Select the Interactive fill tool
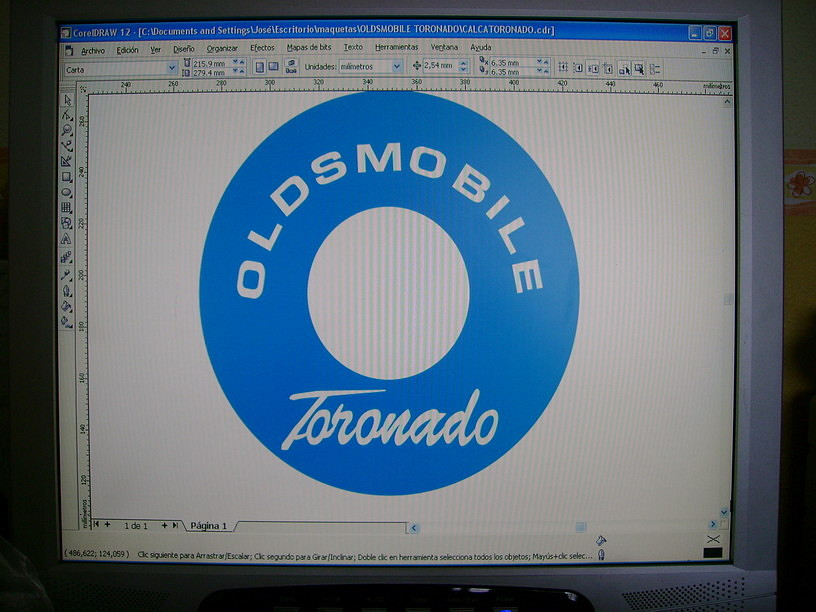 click(67, 323)
